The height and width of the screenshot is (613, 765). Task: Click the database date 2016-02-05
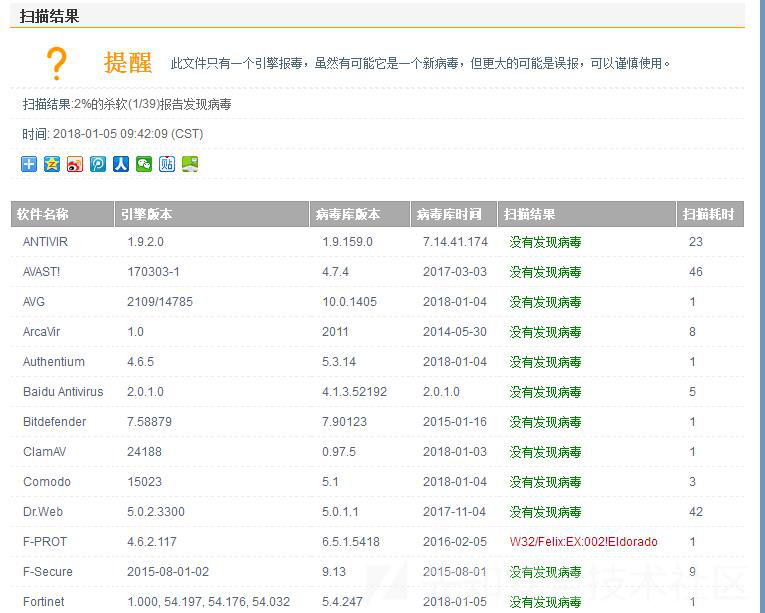pos(455,542)
